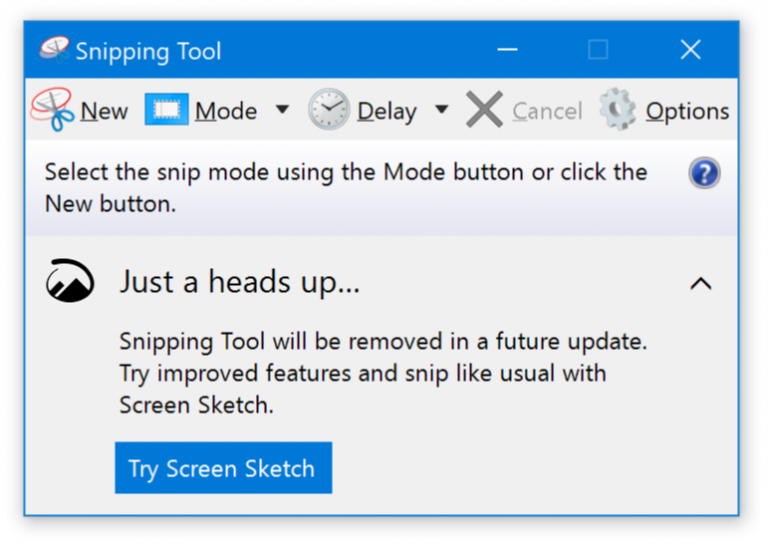Minimize the Snipping Tool window
Screen dimensions: 768x545
[x=506, y=50]
